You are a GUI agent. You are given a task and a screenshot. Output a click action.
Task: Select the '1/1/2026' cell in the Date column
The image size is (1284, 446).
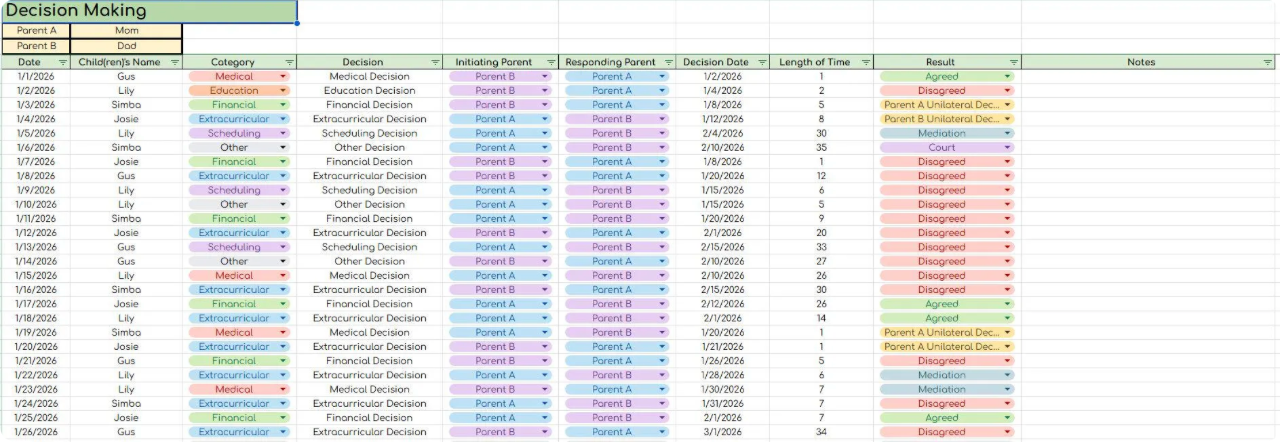tap(36, 77)
